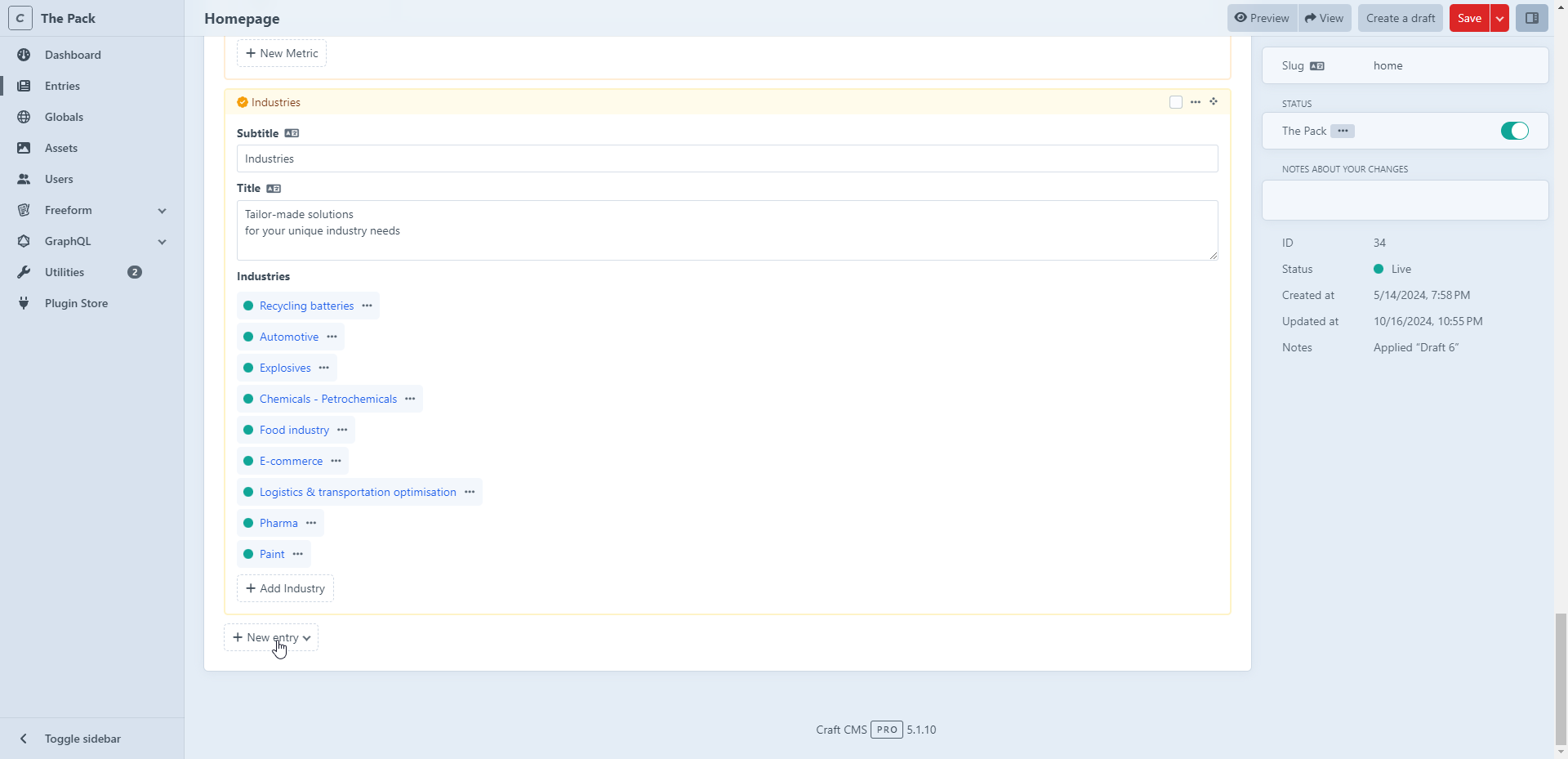1568x759 pixels.
Task: Click the Create a draft button
Action: pos(1400,18)
